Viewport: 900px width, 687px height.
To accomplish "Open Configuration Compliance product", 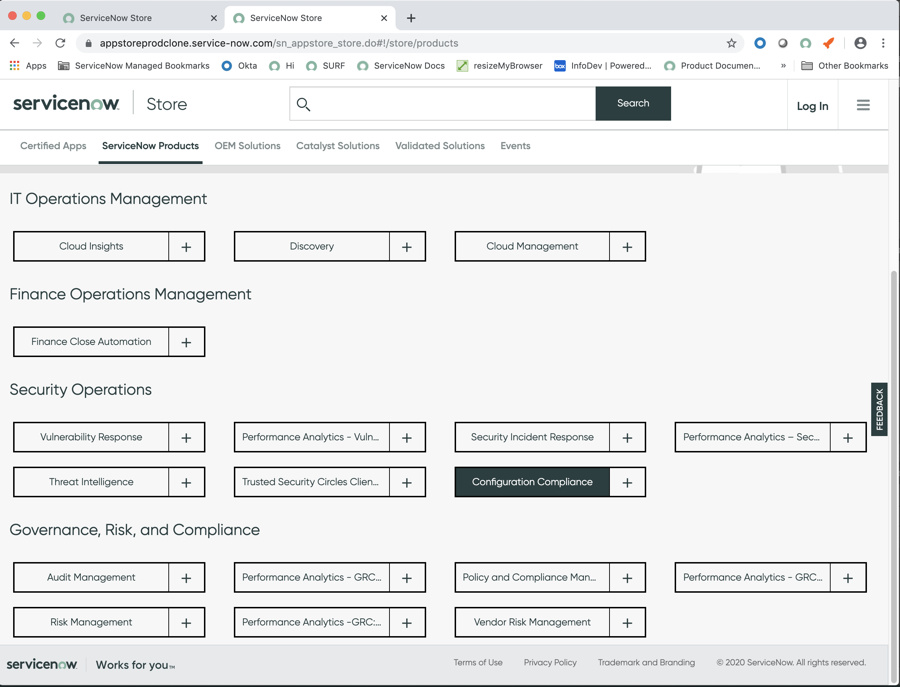I will click(532, 482).
